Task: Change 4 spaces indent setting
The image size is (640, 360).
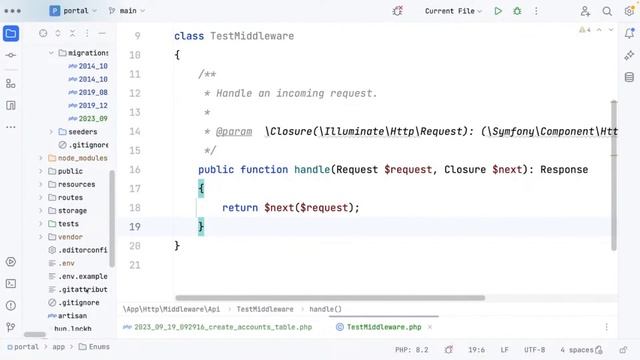Action: (x=577, y=350)
